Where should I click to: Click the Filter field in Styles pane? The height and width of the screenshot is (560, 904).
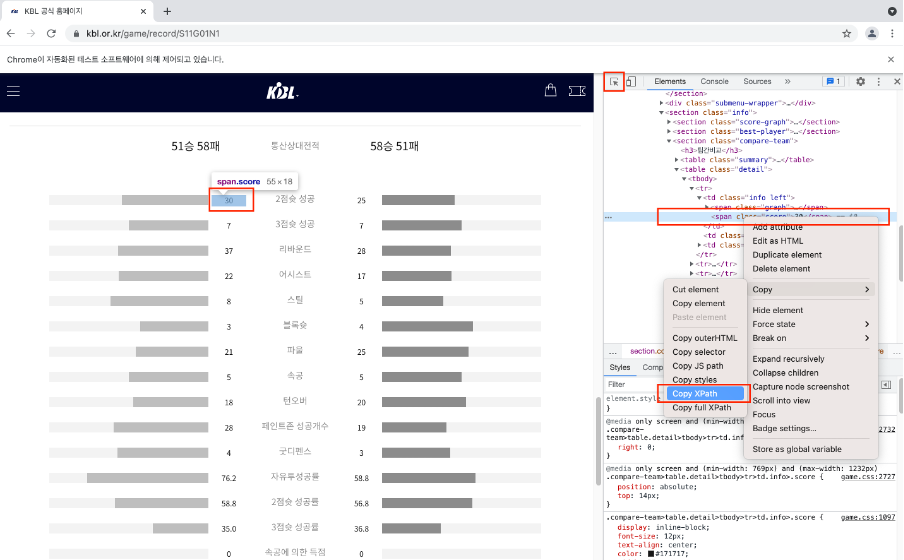(631, 384)
